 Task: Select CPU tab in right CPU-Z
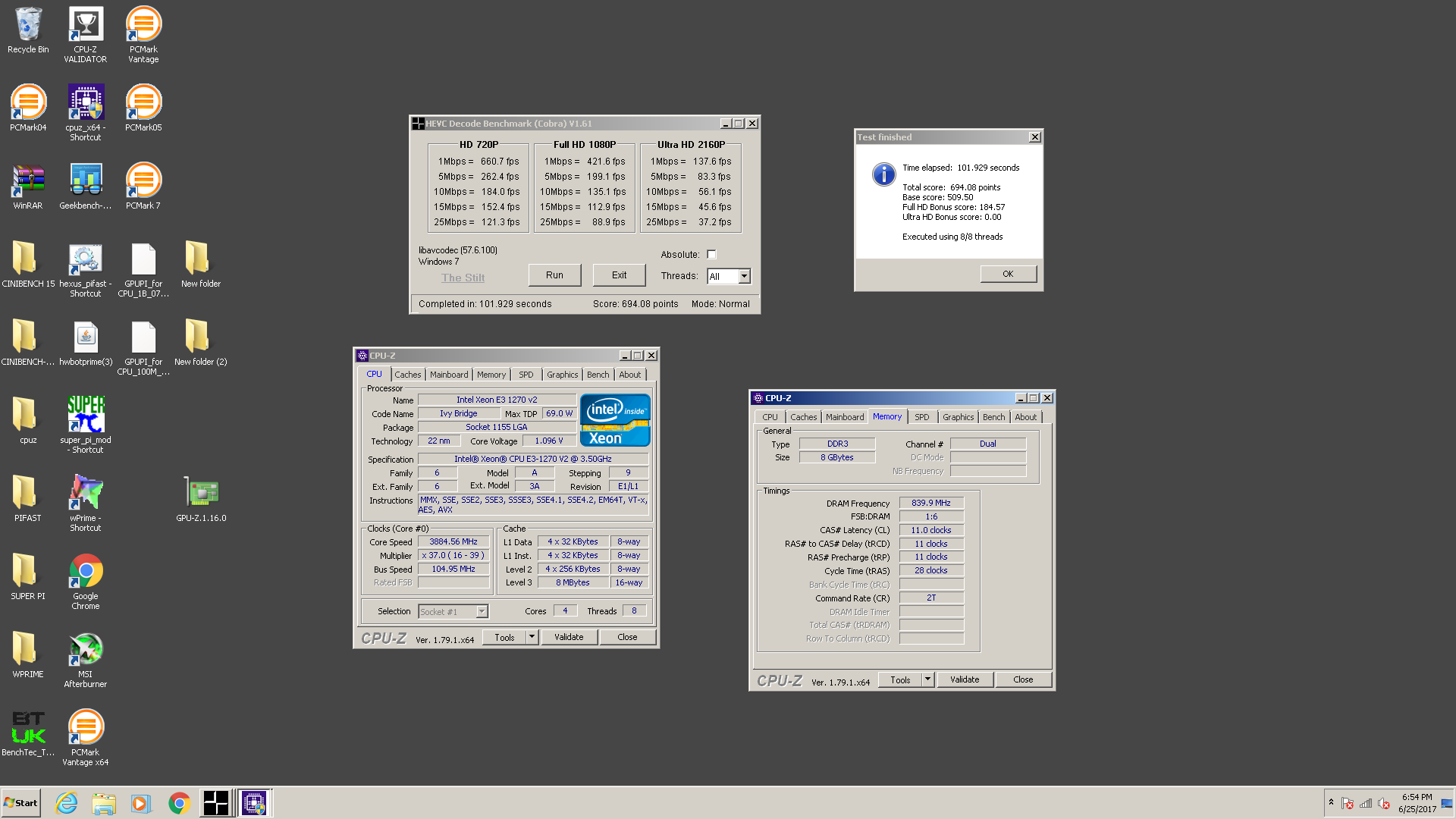[770, 417]
